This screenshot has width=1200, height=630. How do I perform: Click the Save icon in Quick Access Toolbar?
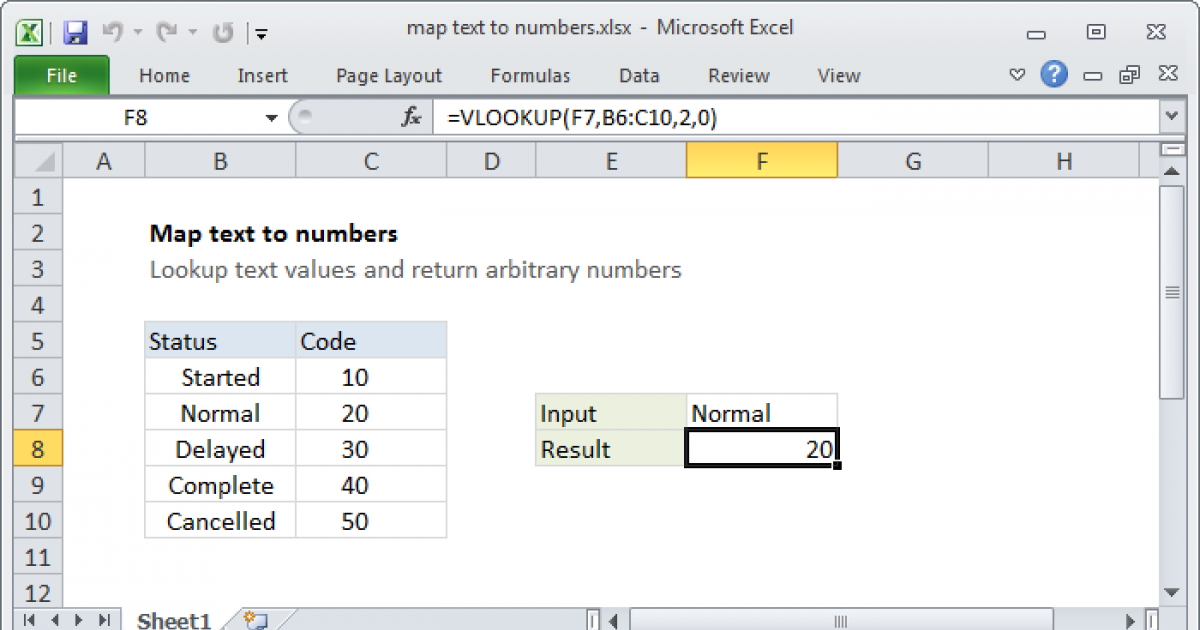pos(75,32)
